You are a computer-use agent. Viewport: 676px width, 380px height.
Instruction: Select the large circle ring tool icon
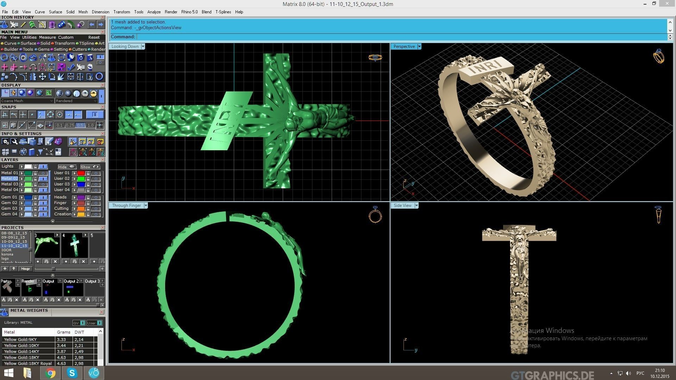tap(99, 76)
